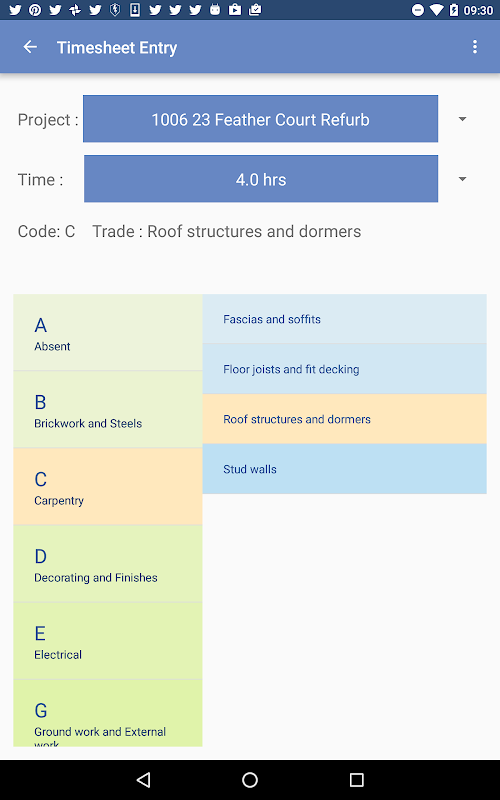Tap the Pinterest notification icon in the status bar
Screen dimensions: 500x800
(35, 10)
